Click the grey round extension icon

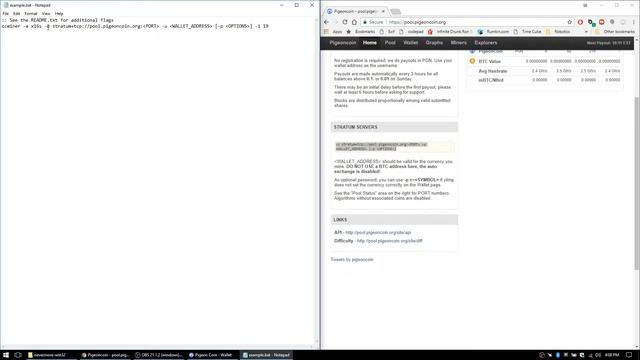pyautogui.click(x=612, y=22)
